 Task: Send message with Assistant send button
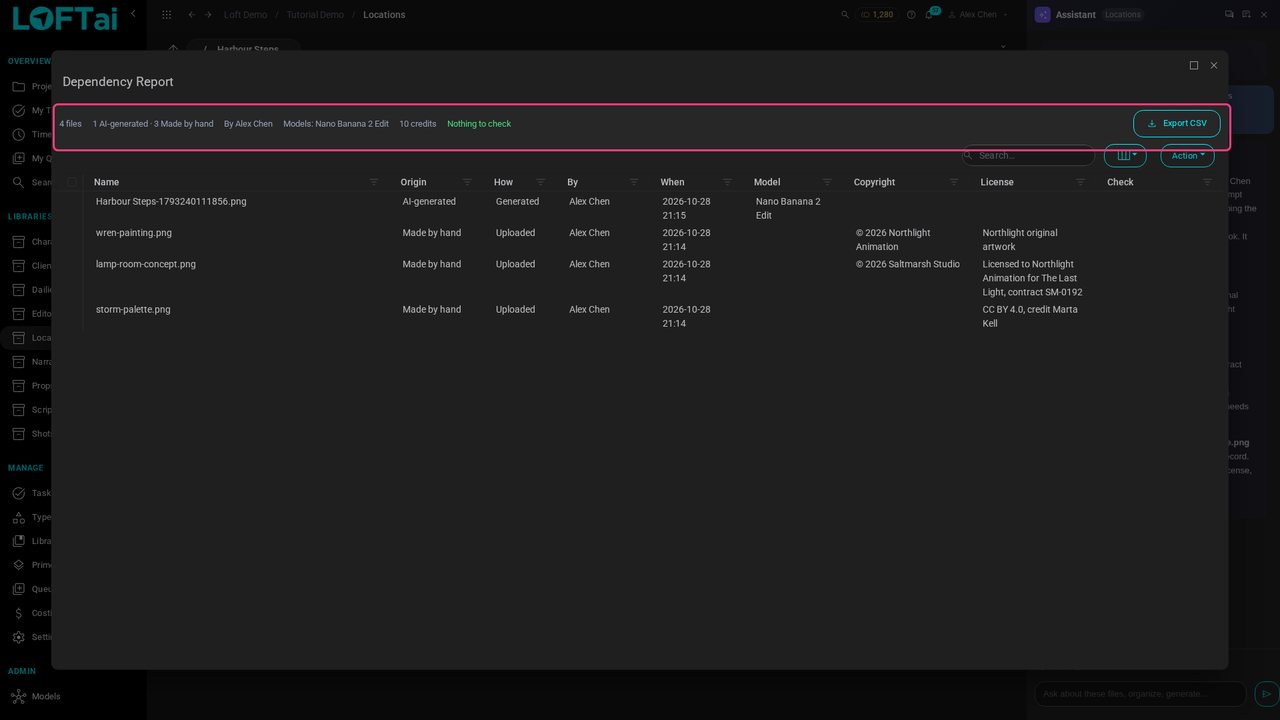click(1266, 694)
